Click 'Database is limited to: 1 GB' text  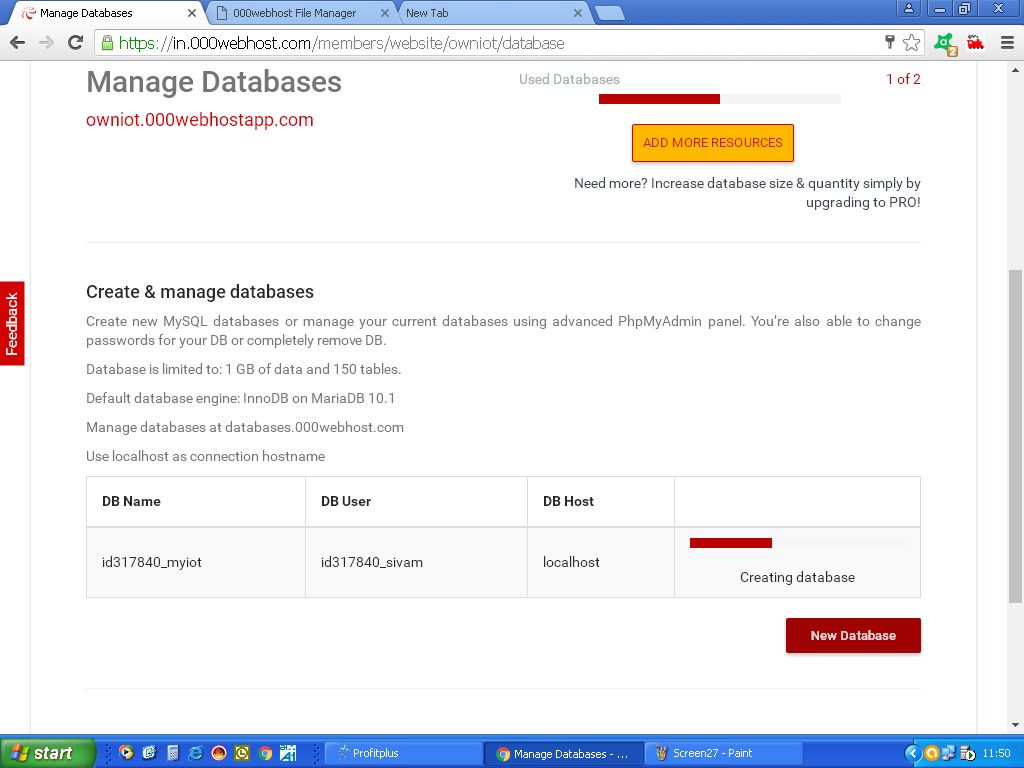[244, 370]
